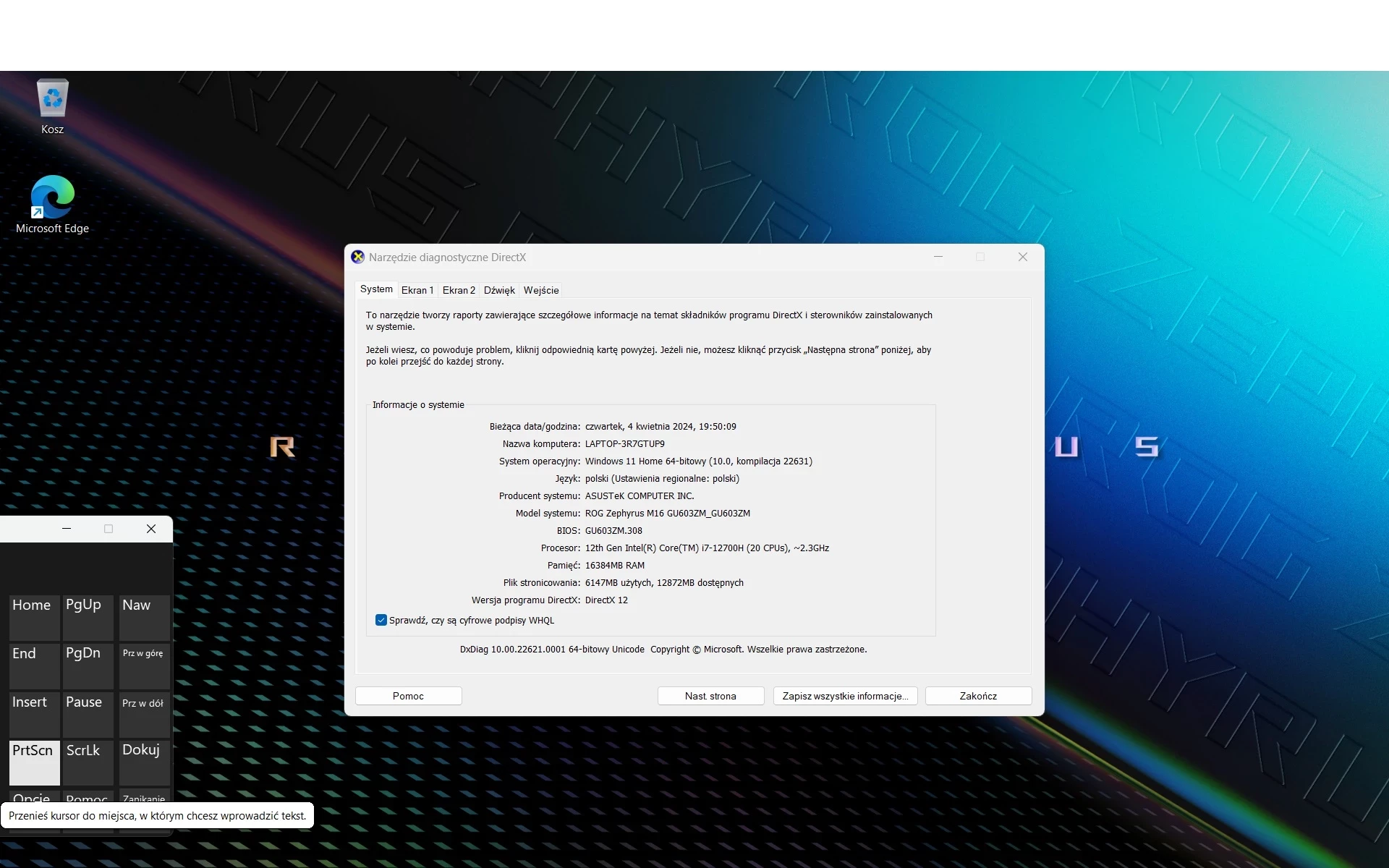Click the ASUSTeK COMPUTER INC. manufacturer value
The width and height of the screenshot is (1389, 868).
640,495
